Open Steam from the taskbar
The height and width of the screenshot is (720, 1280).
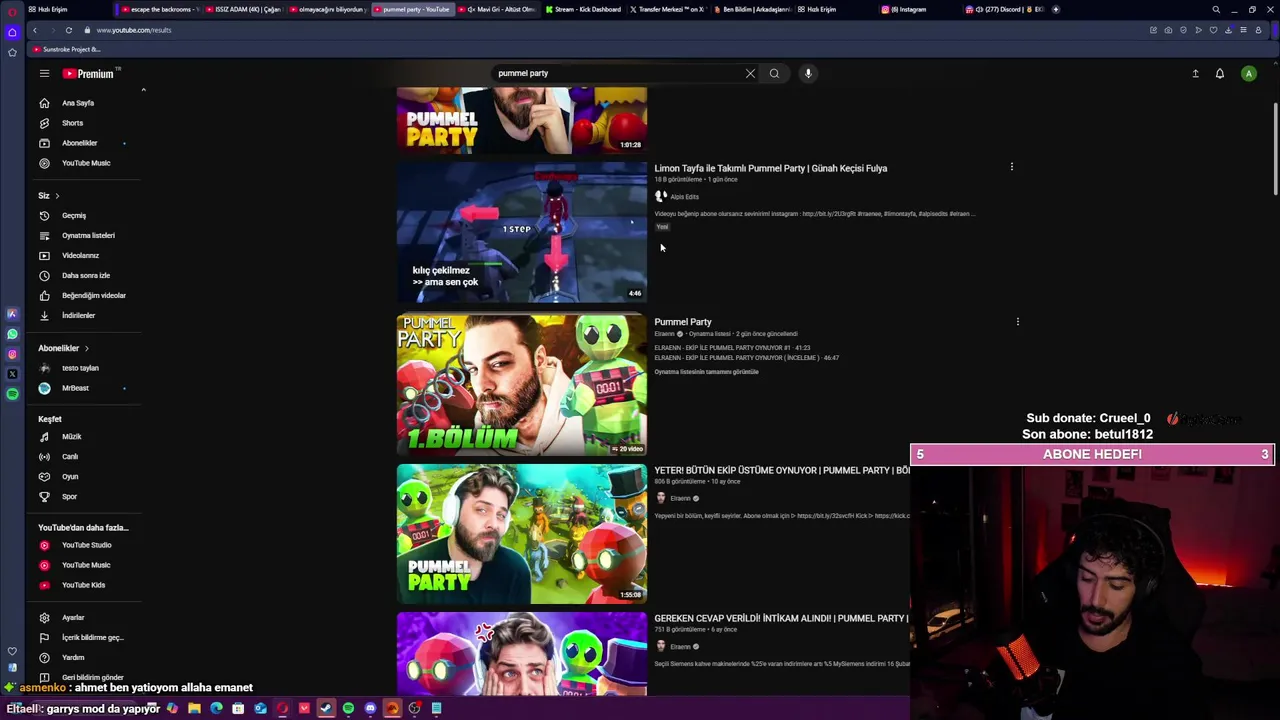[326, 708]
